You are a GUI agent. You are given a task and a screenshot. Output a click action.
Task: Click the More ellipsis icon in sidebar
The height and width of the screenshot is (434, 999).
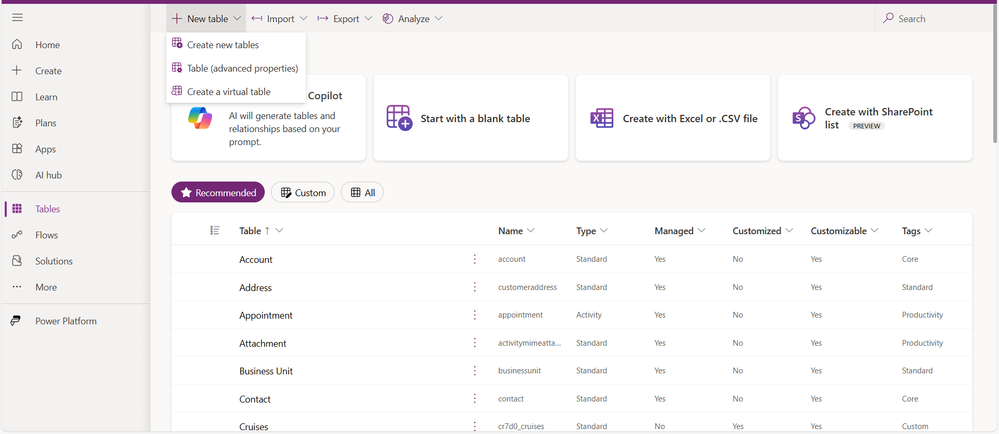(17, 287)
